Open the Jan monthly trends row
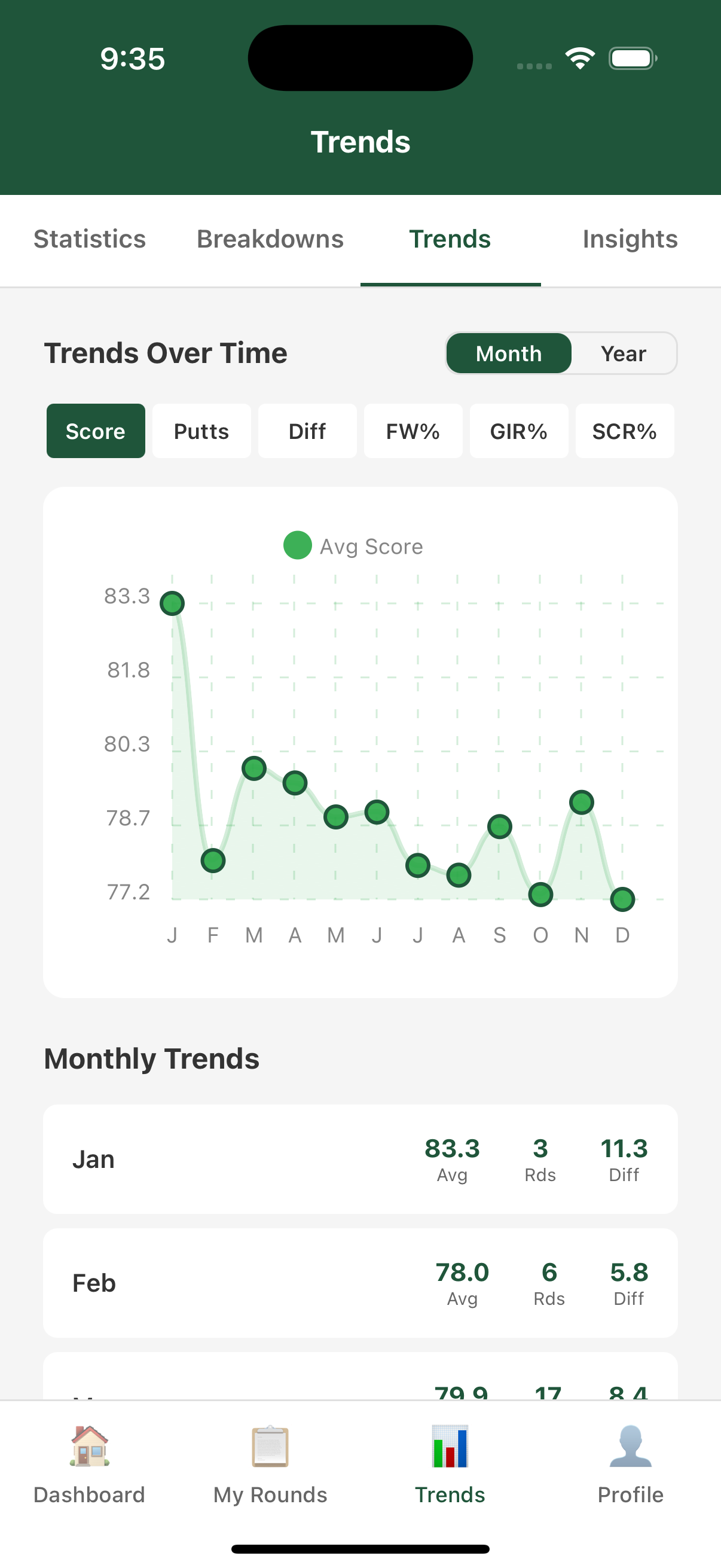 coord(360,1159)
